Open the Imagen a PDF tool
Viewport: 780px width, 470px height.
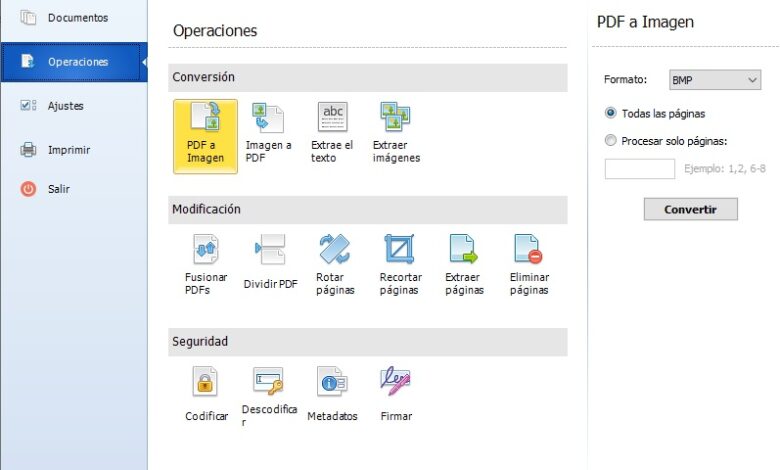[x=268, y=132]
